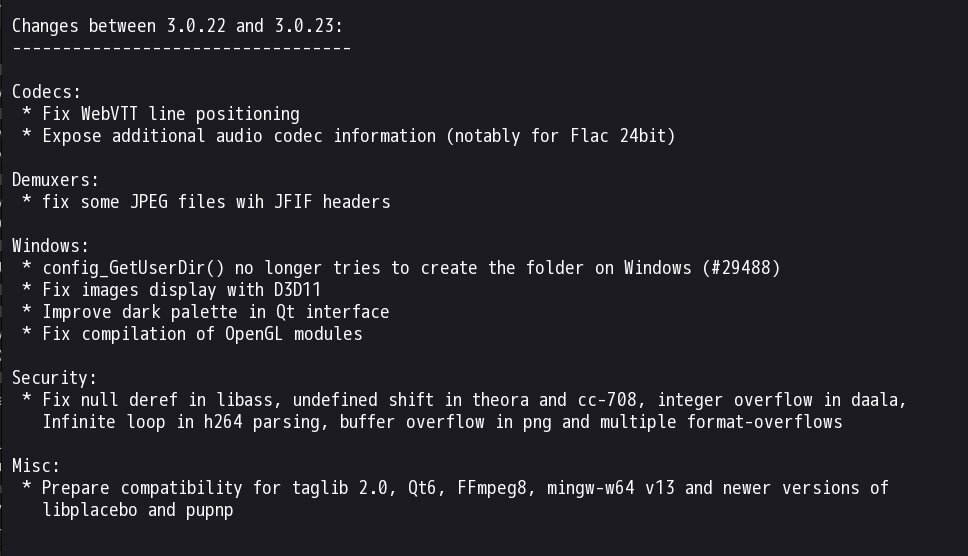Click the "Codecs:" section header

pos(46,92)
